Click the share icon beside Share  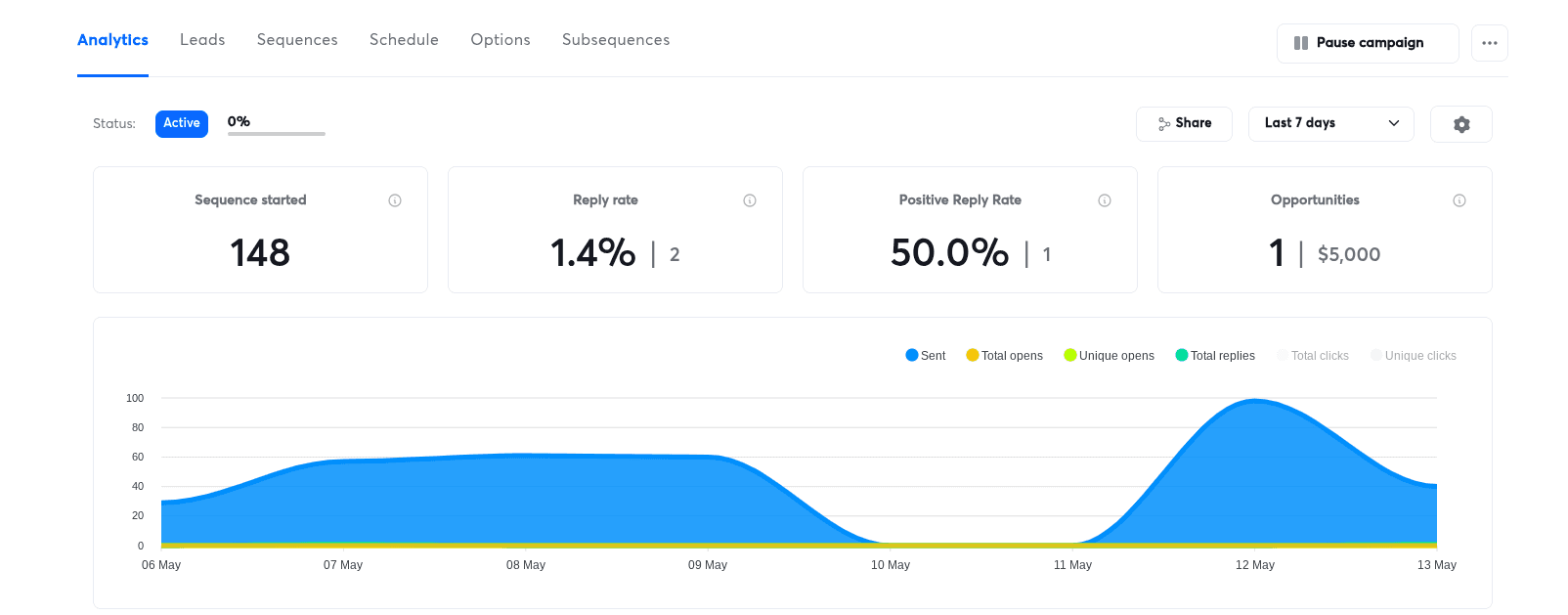click(1164, 124)
